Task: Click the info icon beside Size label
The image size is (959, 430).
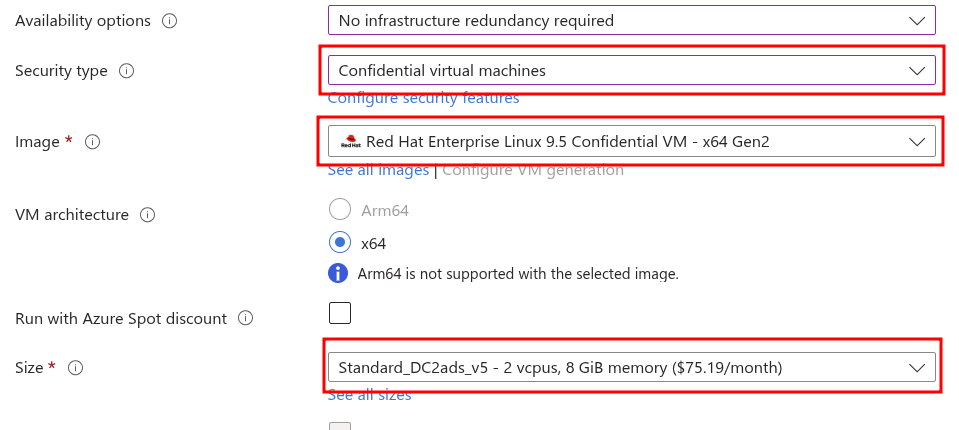Action: [75, 368]
